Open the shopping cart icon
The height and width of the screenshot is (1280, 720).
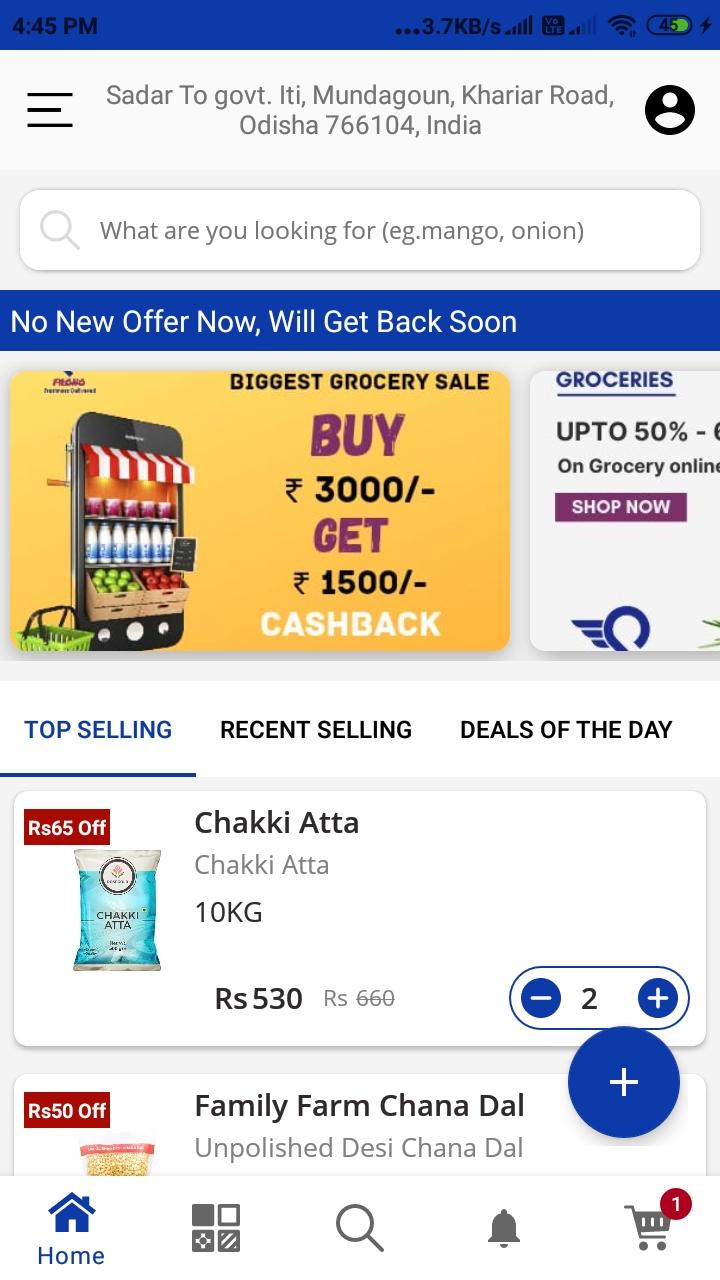(x=650, y=1226)
